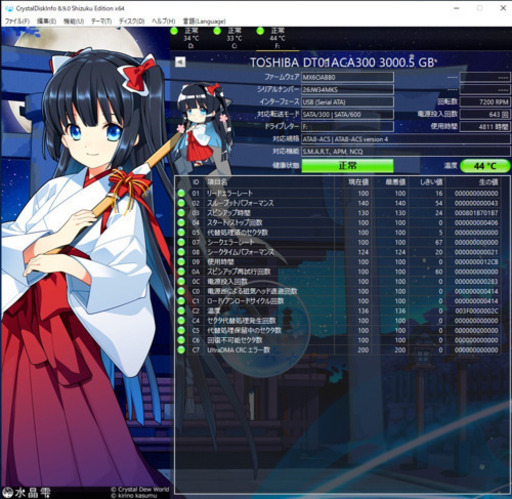Click green status circle for D: disk
The image size is (512, 499).
point(174,31)
